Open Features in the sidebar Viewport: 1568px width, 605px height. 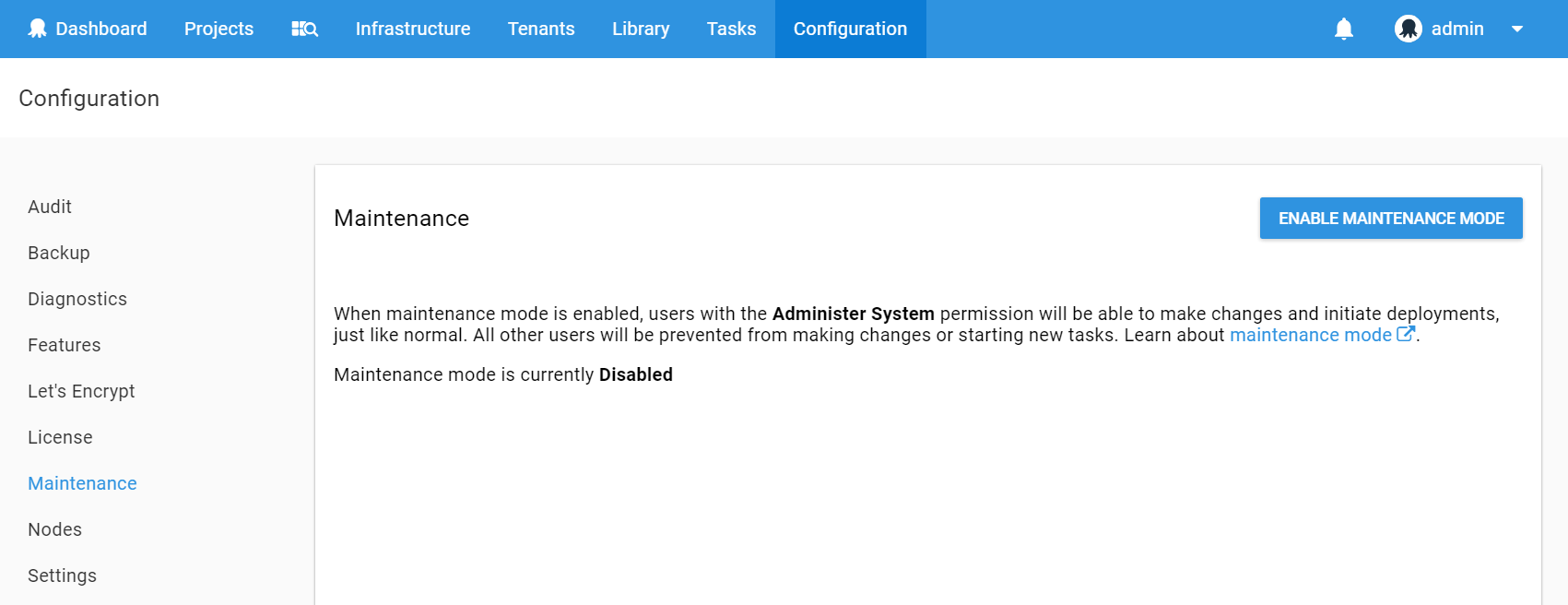pos(65,345)
